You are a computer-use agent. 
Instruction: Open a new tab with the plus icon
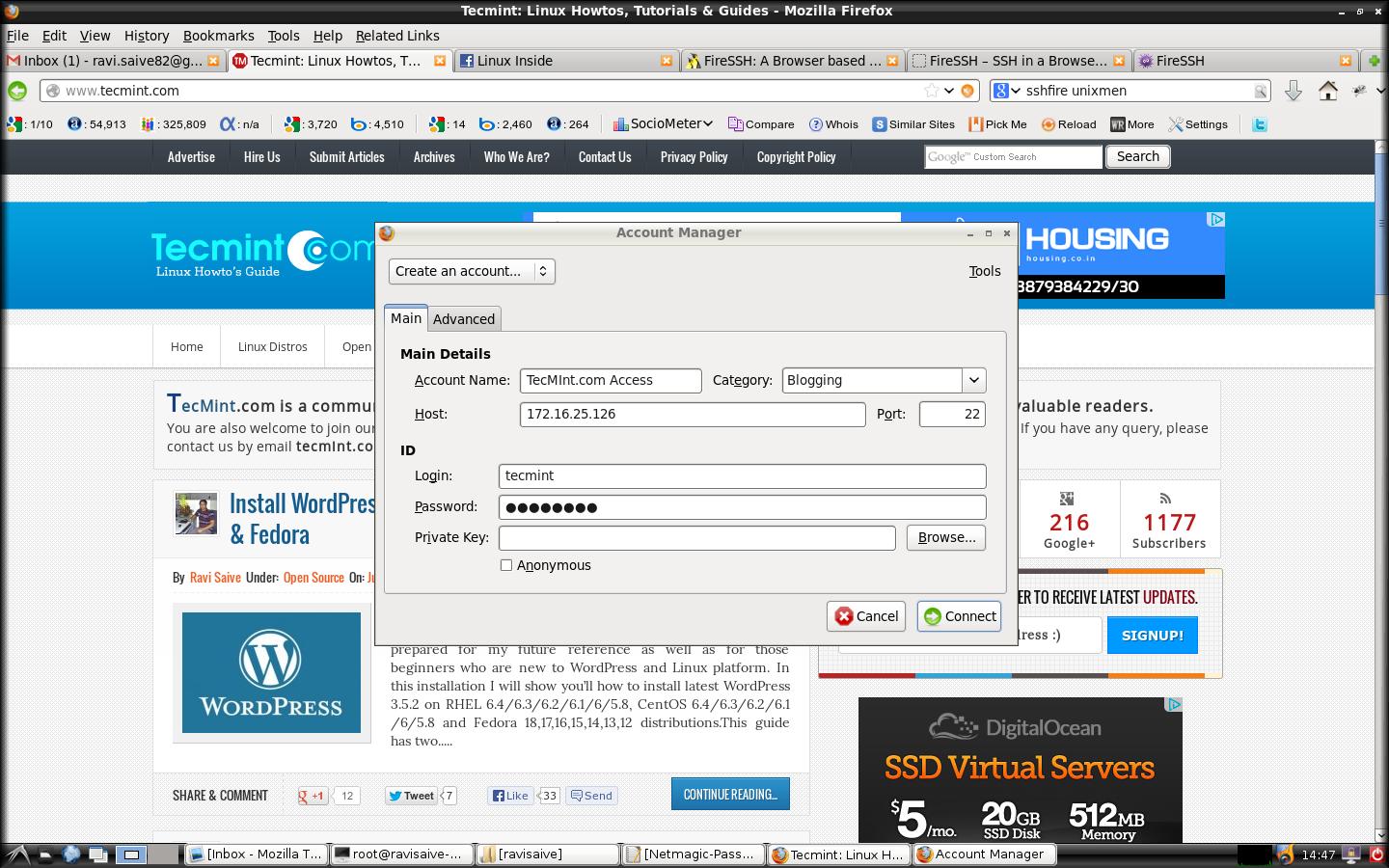(x=1375, y=61)
